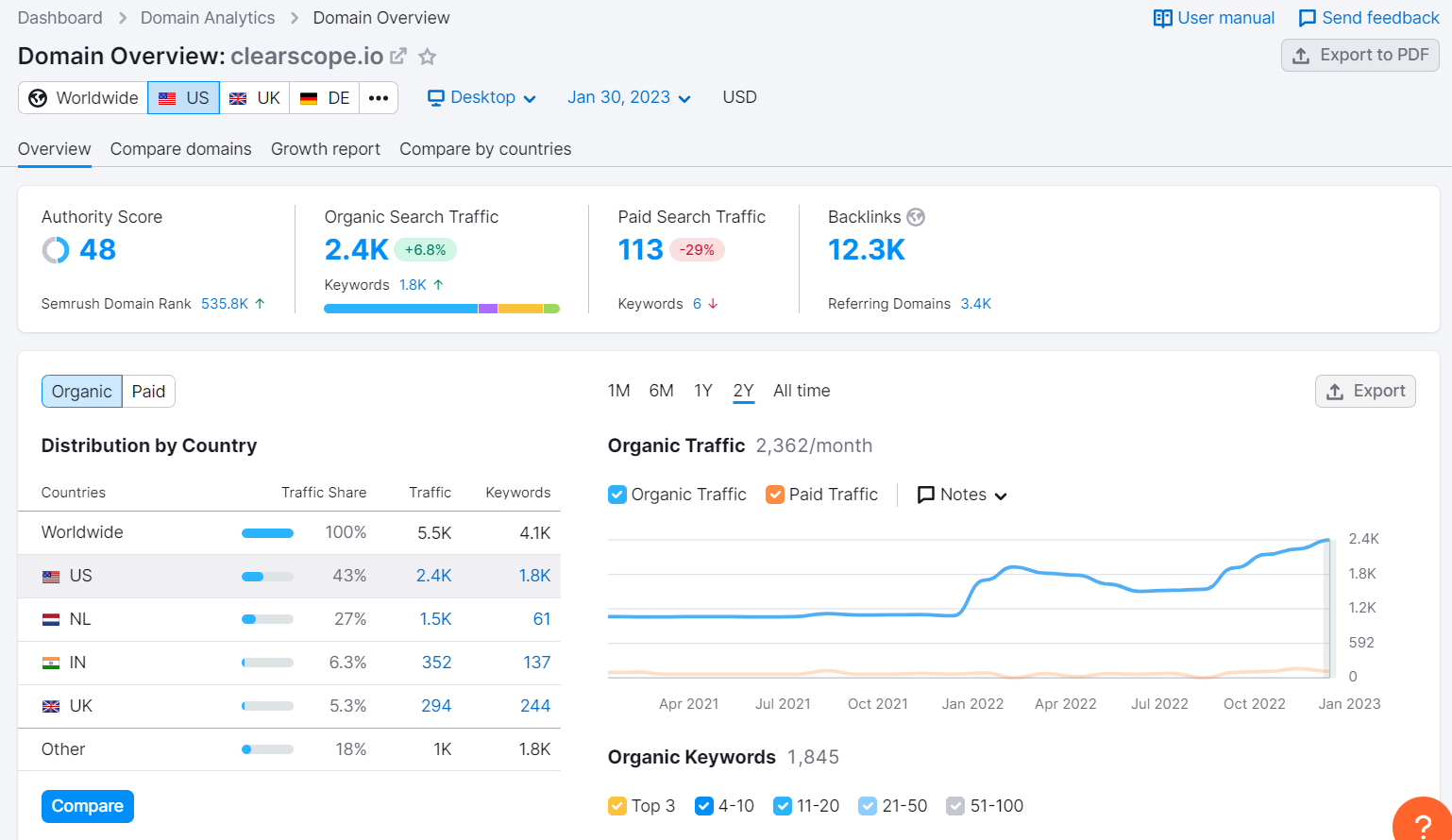Switch to the Growth report tab
The image size is (1452, 840).
click(325, 149)
